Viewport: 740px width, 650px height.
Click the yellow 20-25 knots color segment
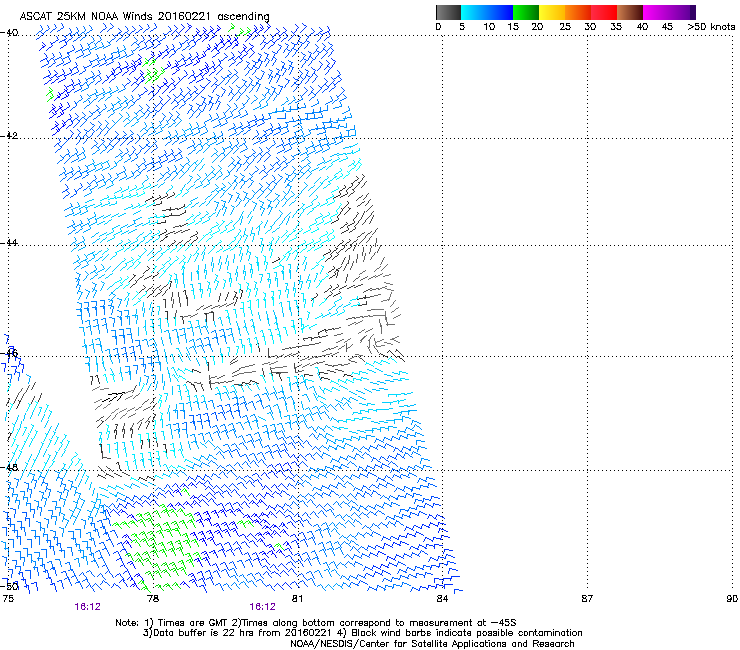(552, 12)
